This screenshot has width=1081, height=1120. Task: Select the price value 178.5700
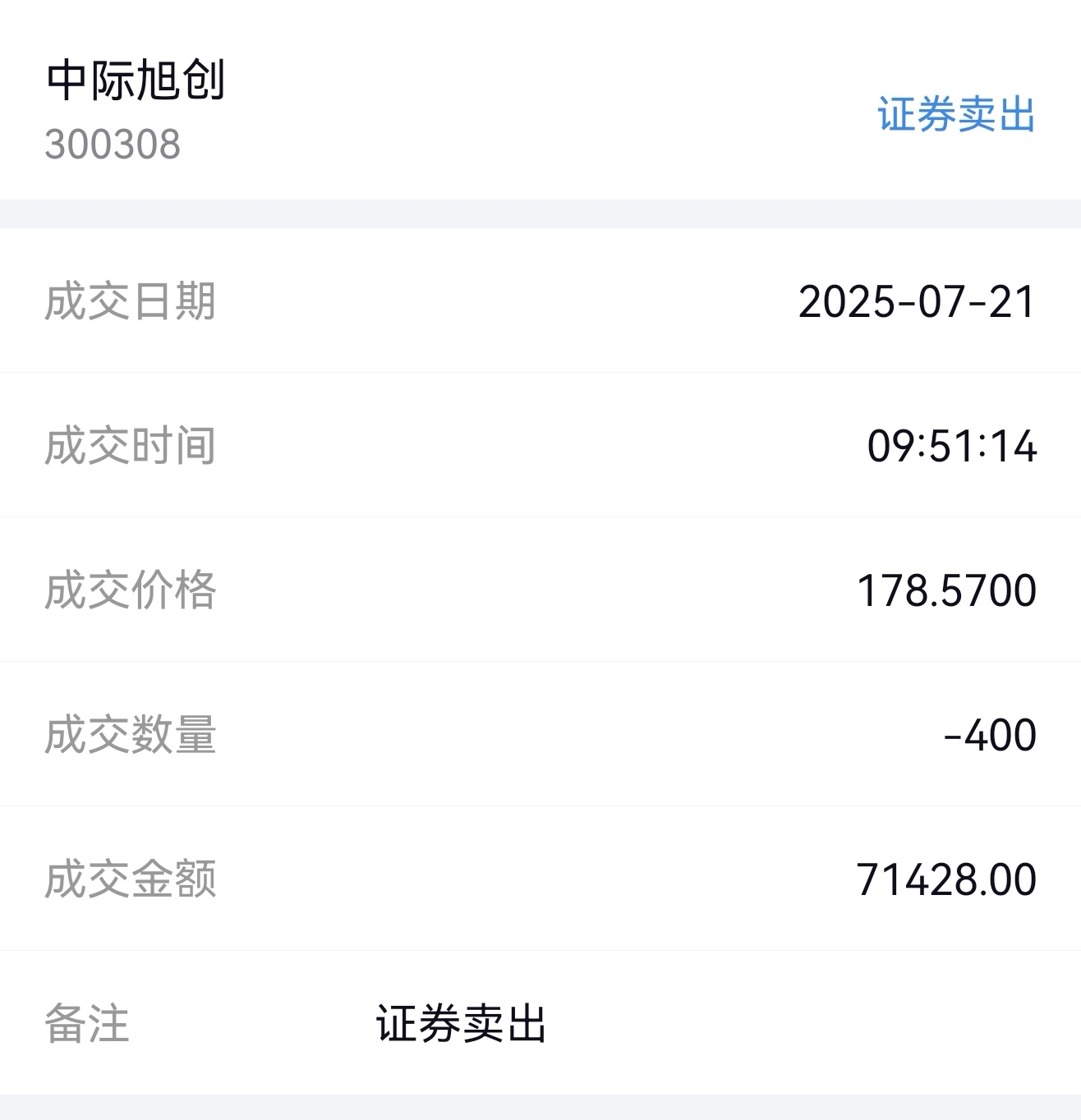pos(946,590)
